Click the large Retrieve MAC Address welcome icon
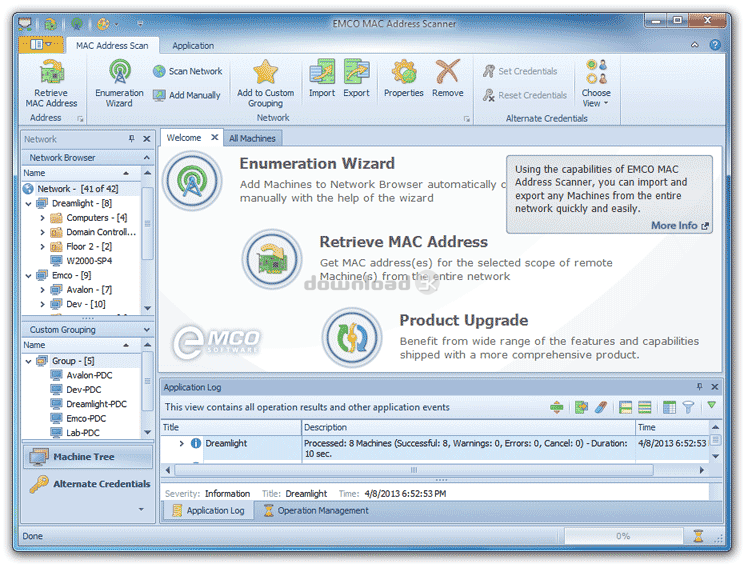The width and height of the screenshot is (744, 564). (272, 259)
